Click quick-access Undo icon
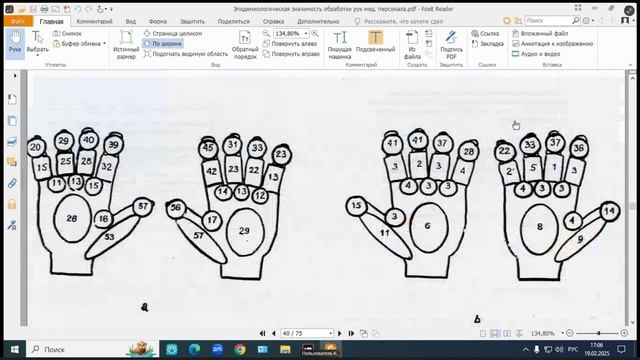The height and width of the screenshot is (360, 640). [x=78, y=9]
